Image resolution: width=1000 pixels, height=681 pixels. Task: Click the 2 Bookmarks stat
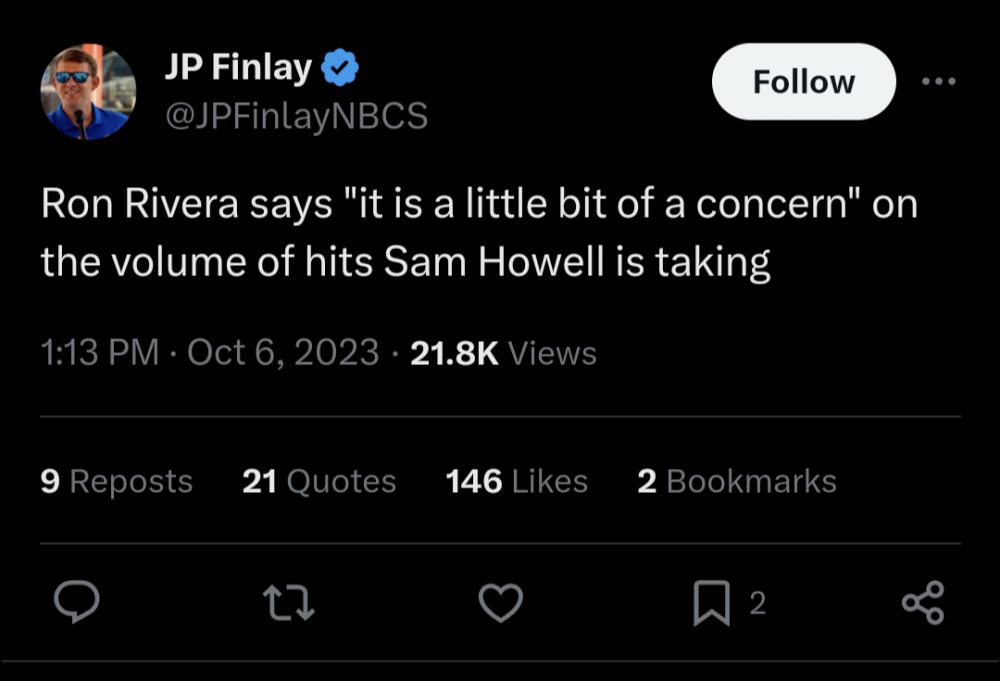[x=736, y=481]
